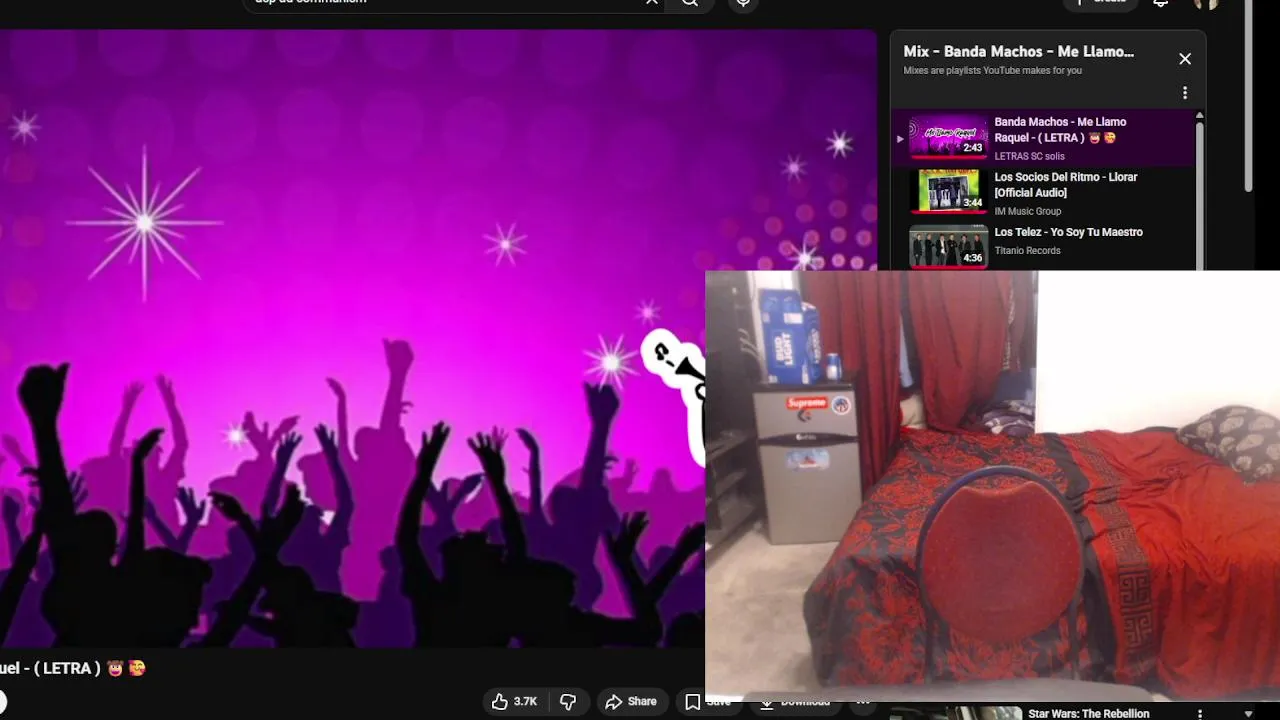The image size is (1280, 720).
Task: Open the Share dialog for the video
Action: tap(631, 702)
